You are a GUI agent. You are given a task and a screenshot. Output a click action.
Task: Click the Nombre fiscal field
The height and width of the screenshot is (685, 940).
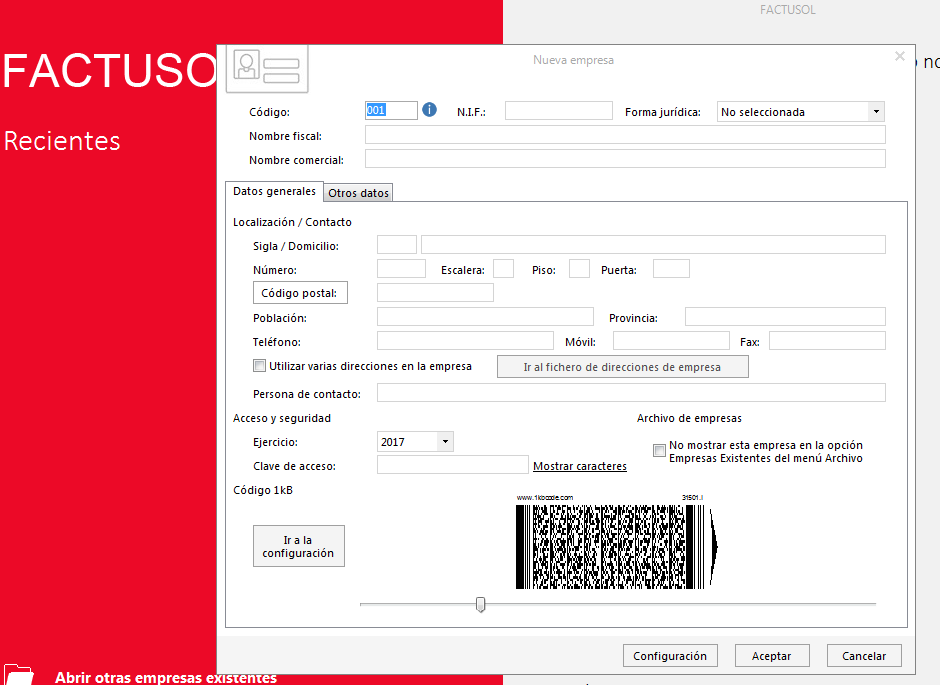[x=625, y=135]
